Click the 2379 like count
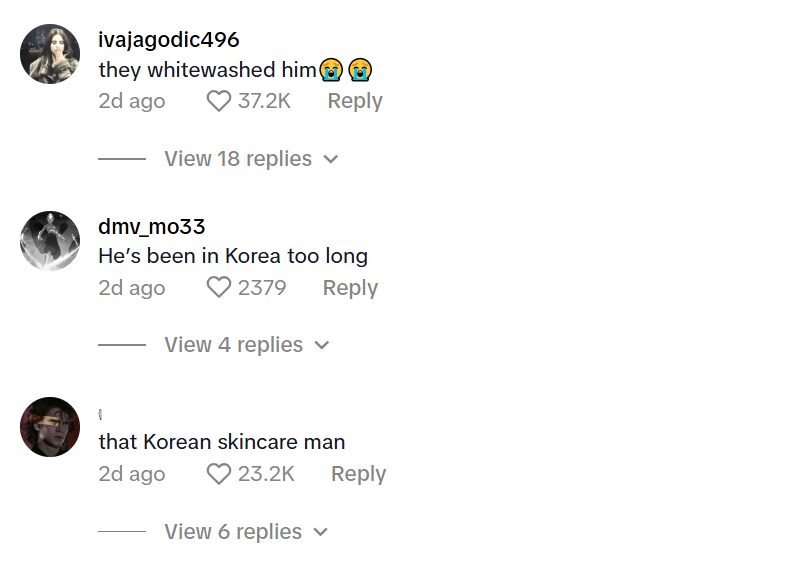Screen dimensions: 790x568 click(262, 288)
